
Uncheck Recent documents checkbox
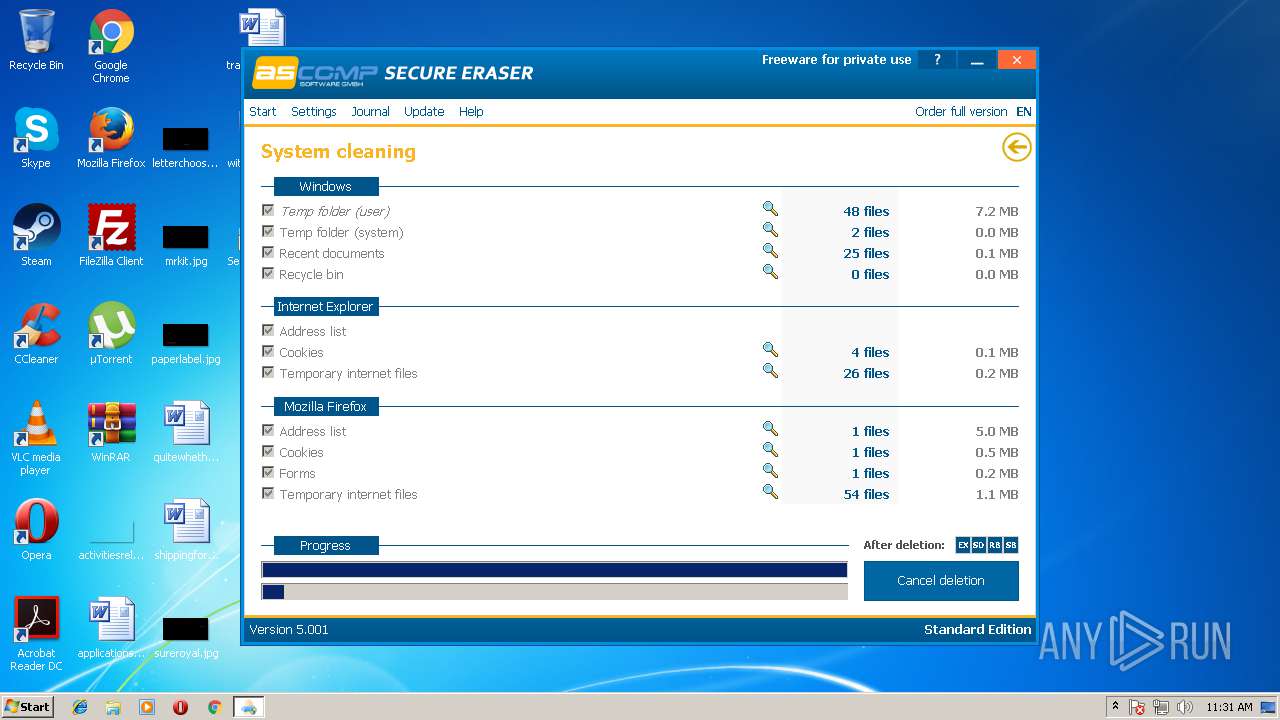click(268, 252)
